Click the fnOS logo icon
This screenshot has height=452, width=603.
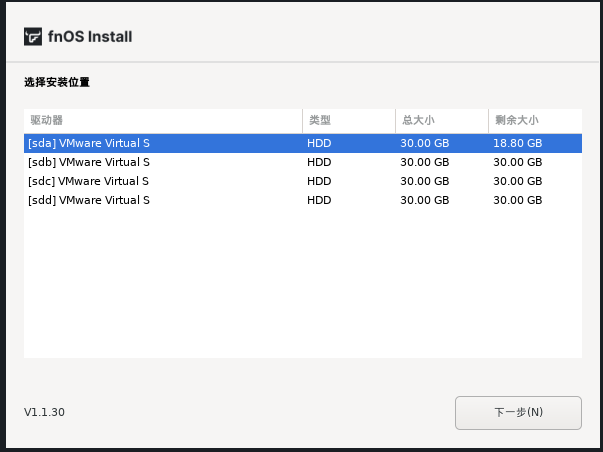coord(33,37)
